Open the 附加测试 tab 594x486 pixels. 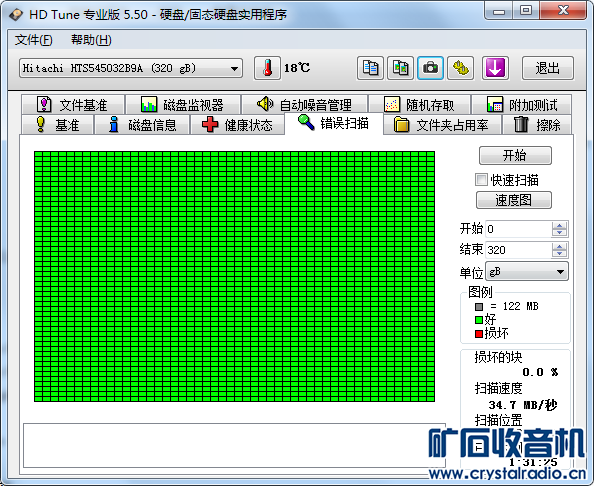click(x=521, y=105)
